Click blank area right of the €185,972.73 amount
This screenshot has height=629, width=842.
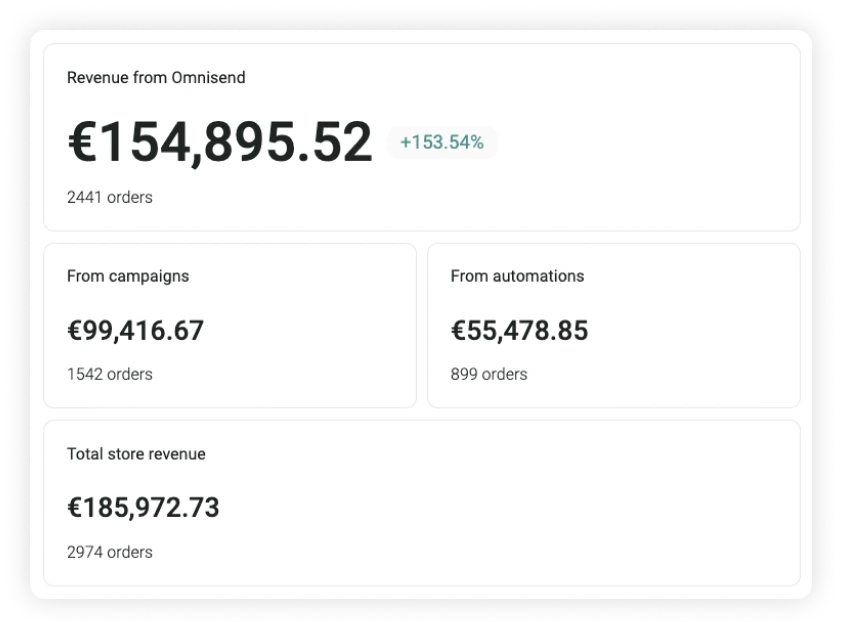click(x=500, y=507)
